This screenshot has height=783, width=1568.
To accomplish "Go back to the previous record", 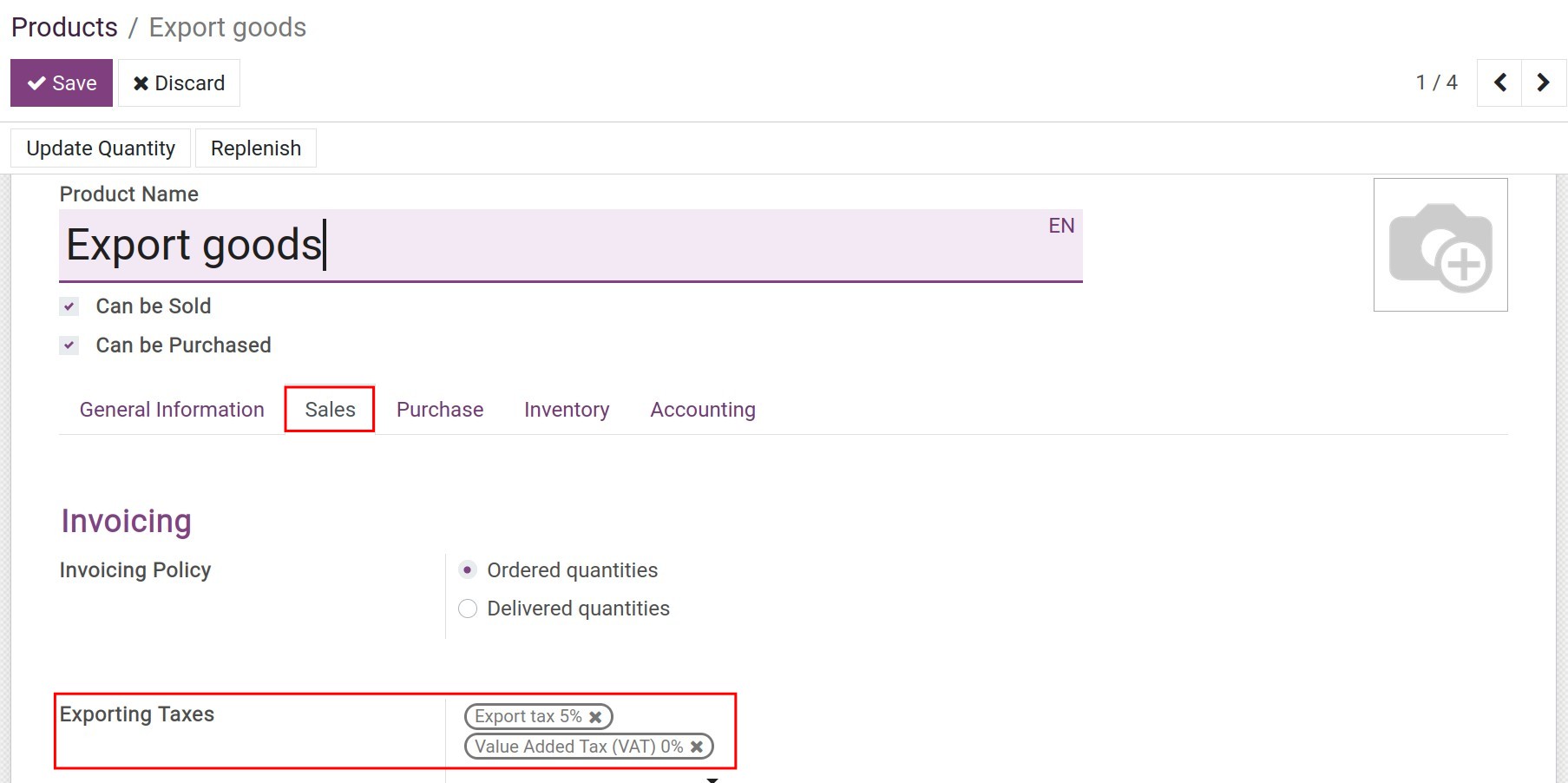I will 1499,82.
